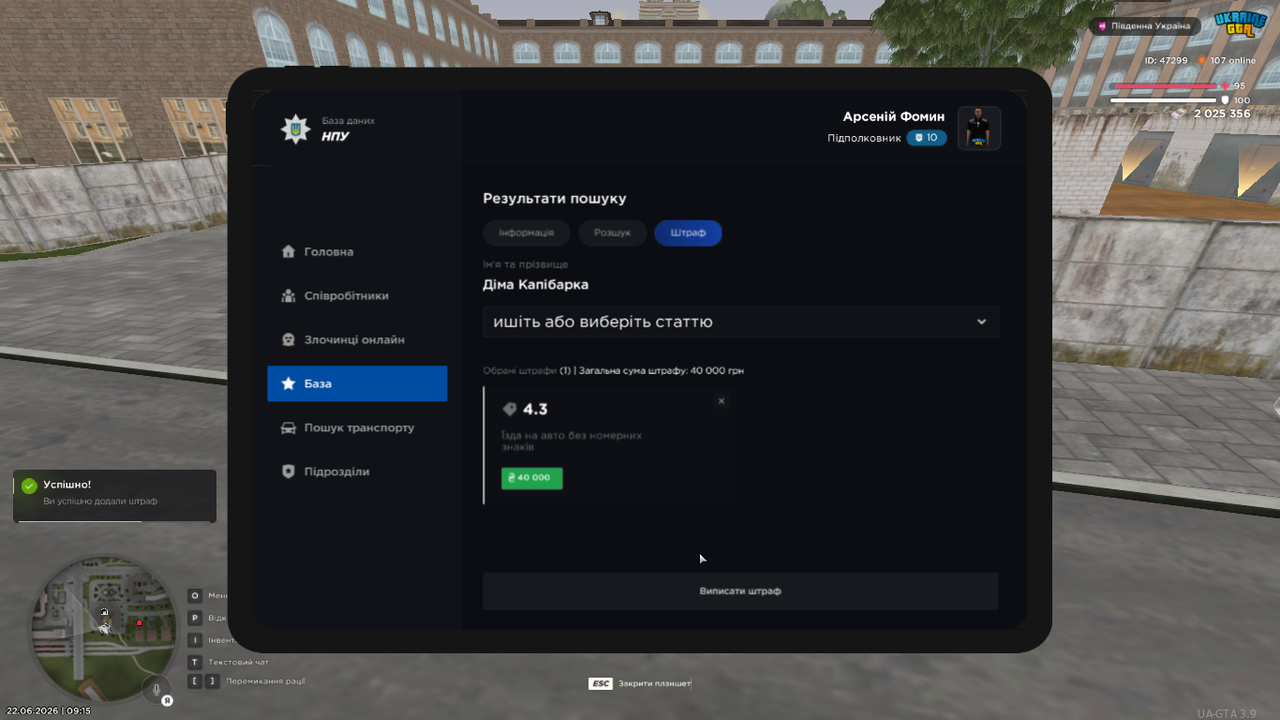Click the red marker on minimap
The image size is (1280, 720).
pyautogui.click(x=140, y=624)
